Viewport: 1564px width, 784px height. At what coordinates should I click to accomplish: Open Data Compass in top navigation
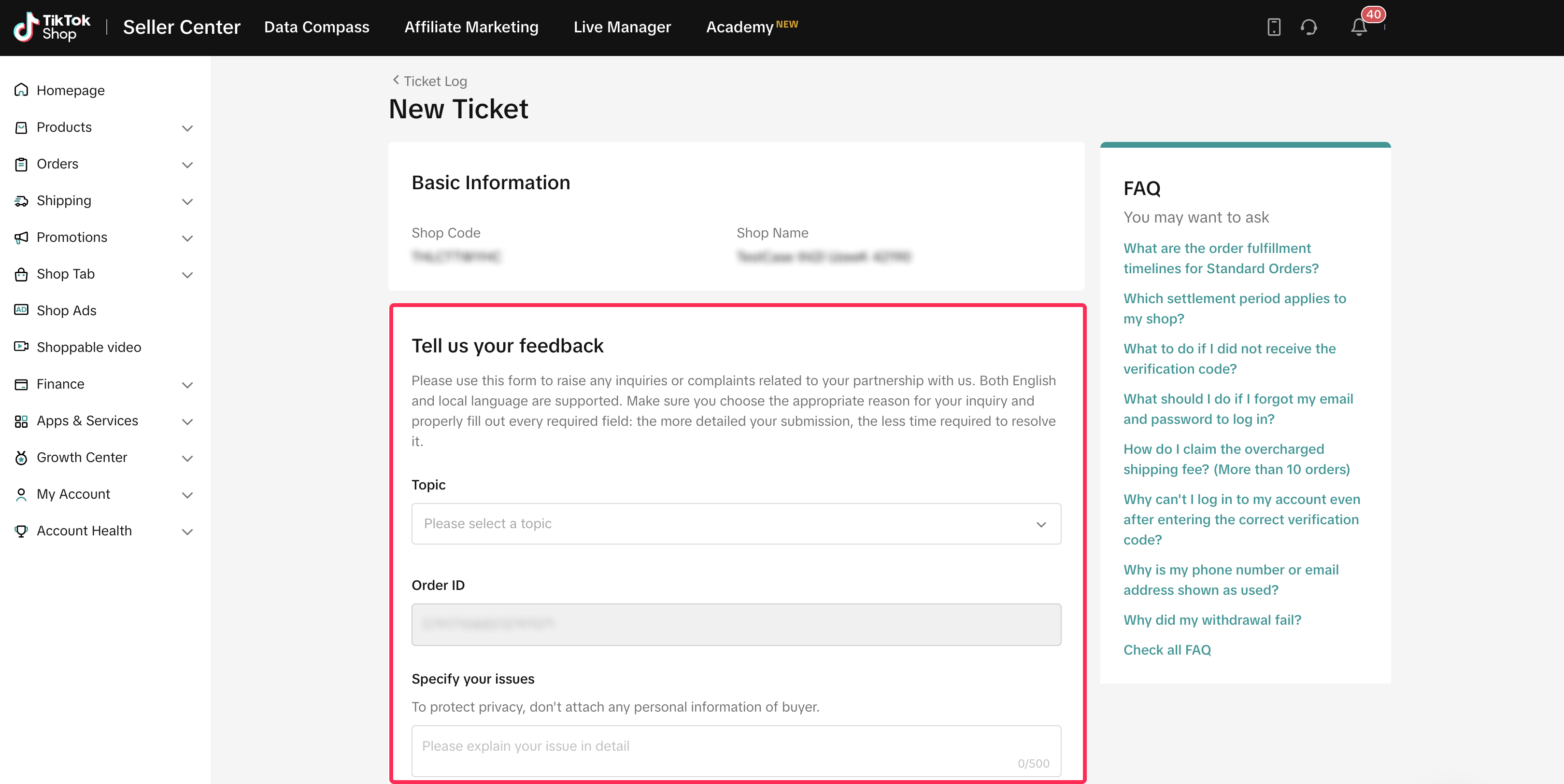pos(316,28)
